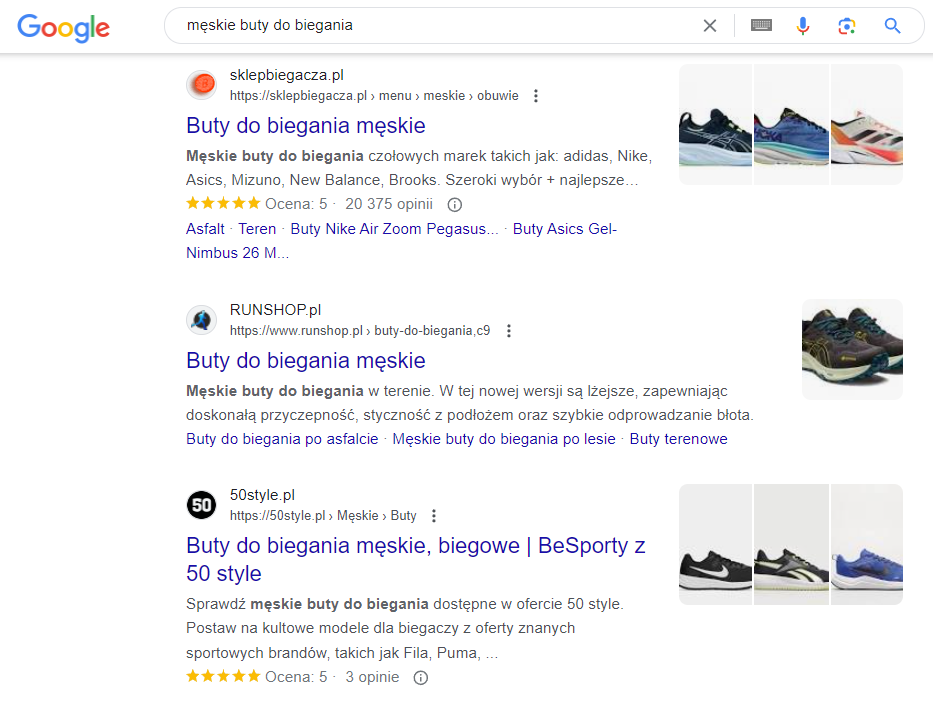The image size is (933, 716).
Task: Open three-dot menu for 50style.pl result
Action: (434, 516)
